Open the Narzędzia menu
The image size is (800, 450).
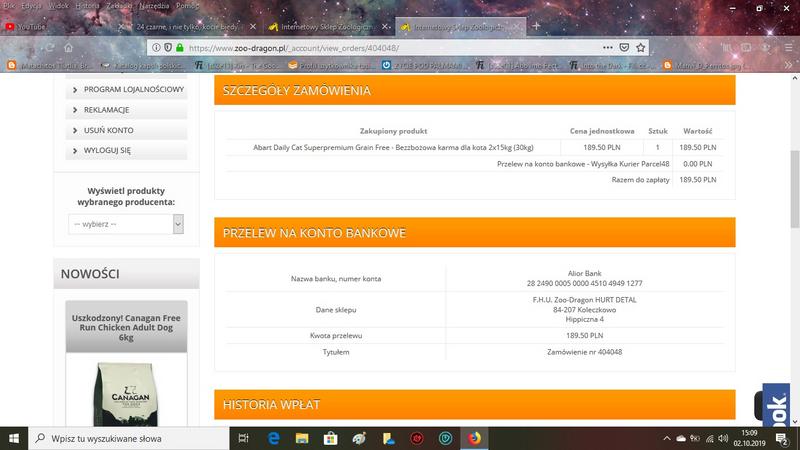[154, 6]
